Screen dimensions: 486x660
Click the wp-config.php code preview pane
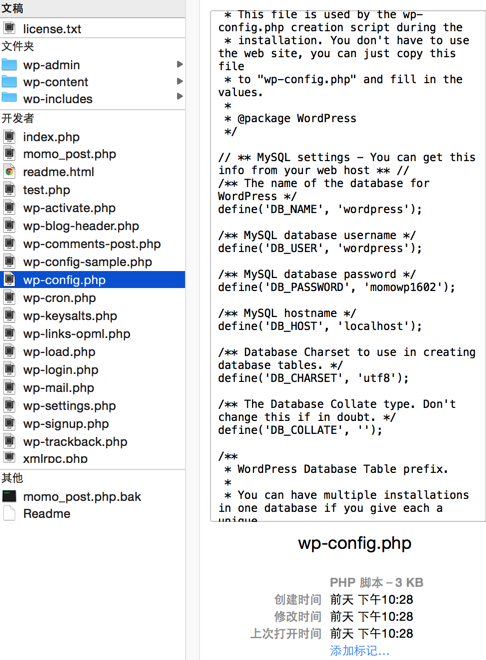point(348,266)
